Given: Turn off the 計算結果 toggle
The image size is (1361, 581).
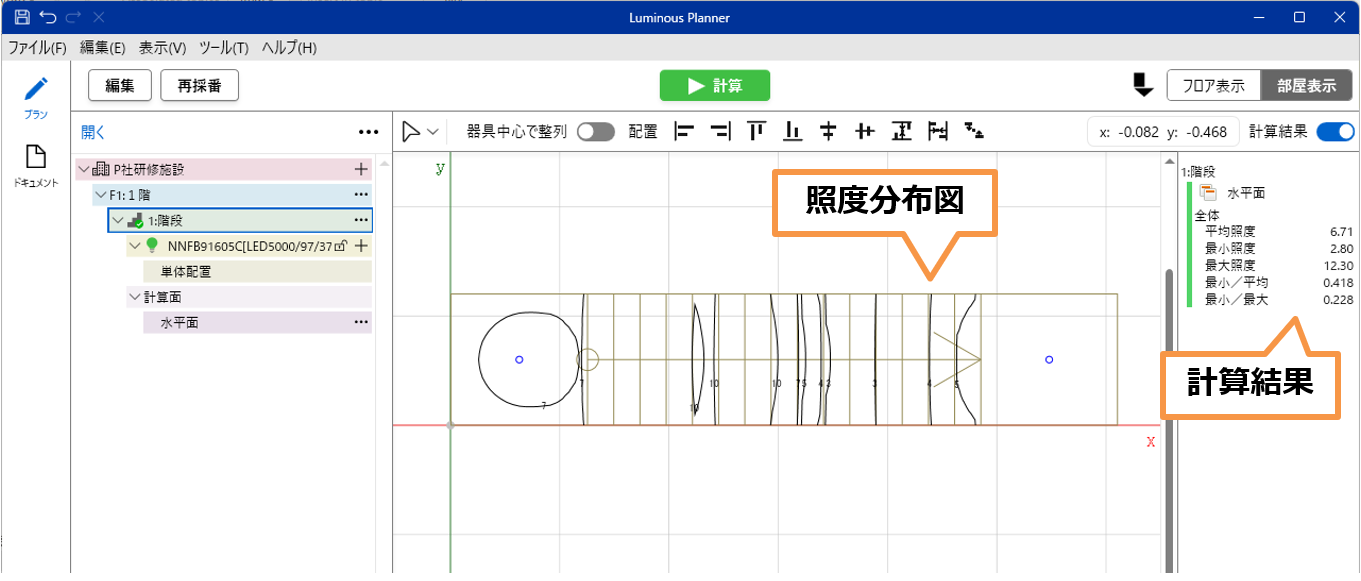Looking at the screenshot, I should tap(1335, 132).
